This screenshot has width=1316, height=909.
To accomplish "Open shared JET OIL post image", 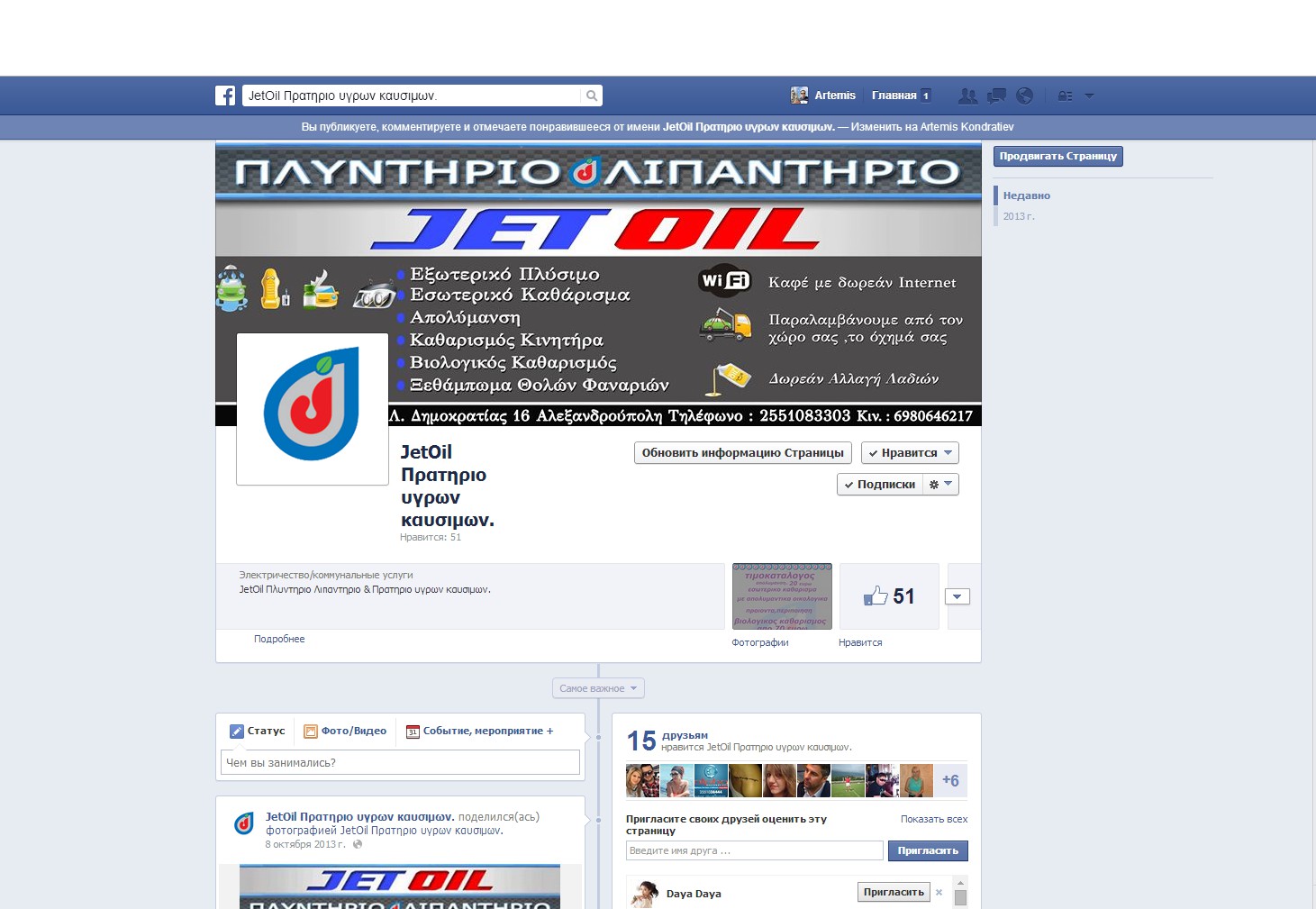I will [x=400, y=886].
